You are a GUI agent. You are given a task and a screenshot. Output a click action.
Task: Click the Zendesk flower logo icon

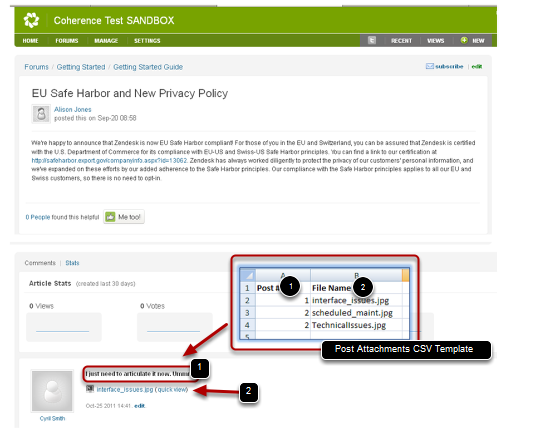(31, 20)
